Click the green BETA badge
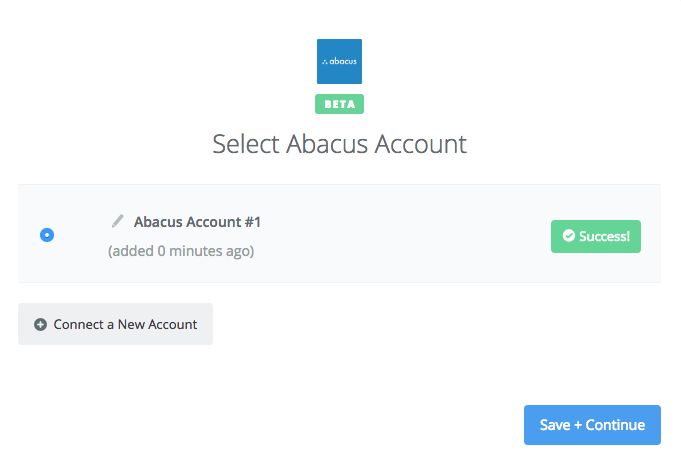This screenshot has width=681, height=476. (x=339, y=104)
